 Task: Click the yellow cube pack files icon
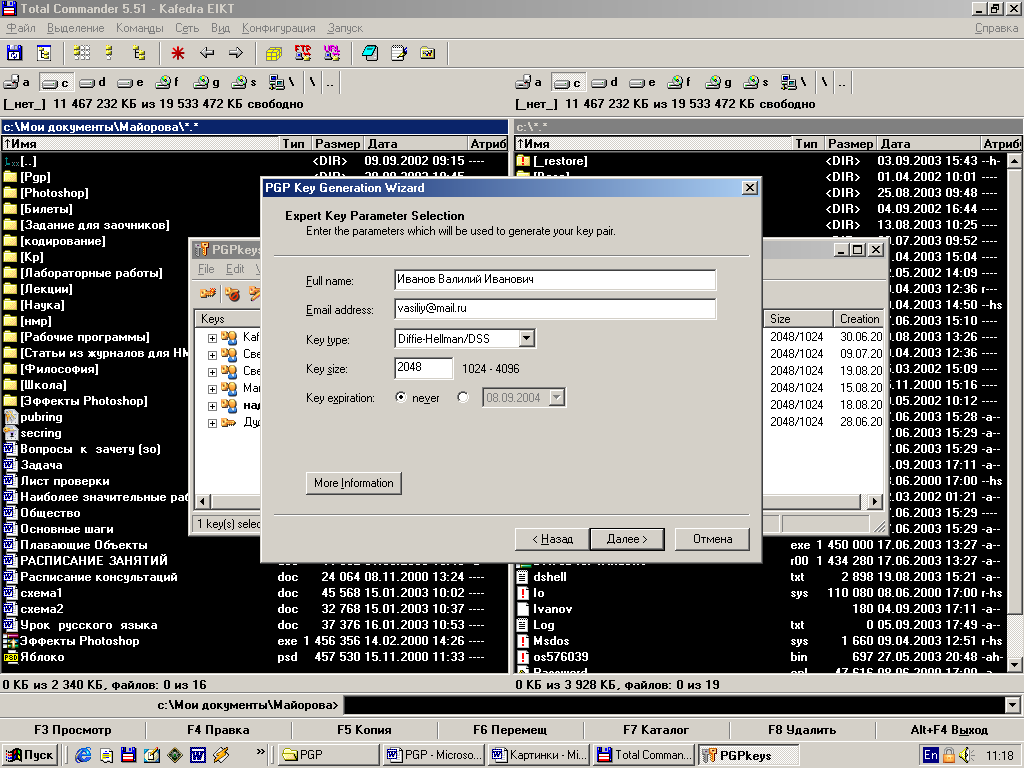point(274,53)
